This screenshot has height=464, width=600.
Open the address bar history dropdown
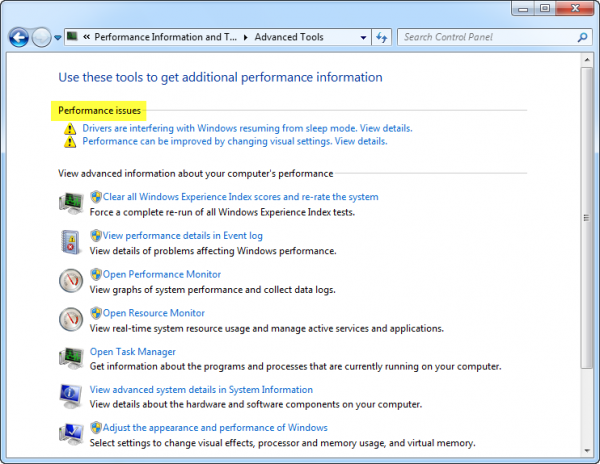[363, 37]
